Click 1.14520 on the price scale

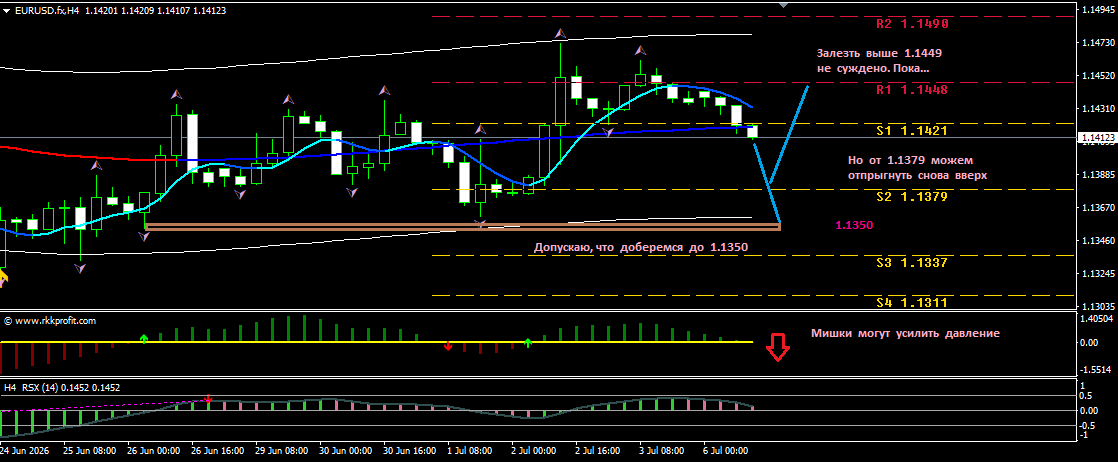click(1098, 76)
